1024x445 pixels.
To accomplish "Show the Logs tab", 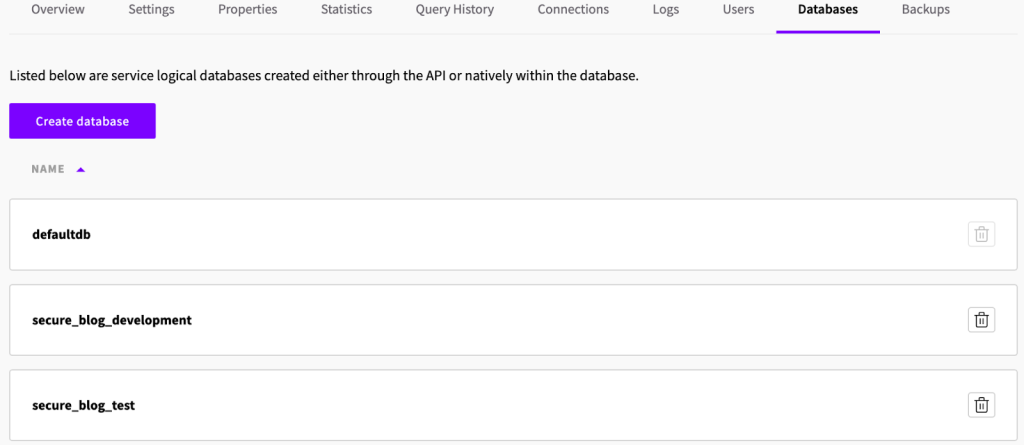I will (x=665, y=10).
